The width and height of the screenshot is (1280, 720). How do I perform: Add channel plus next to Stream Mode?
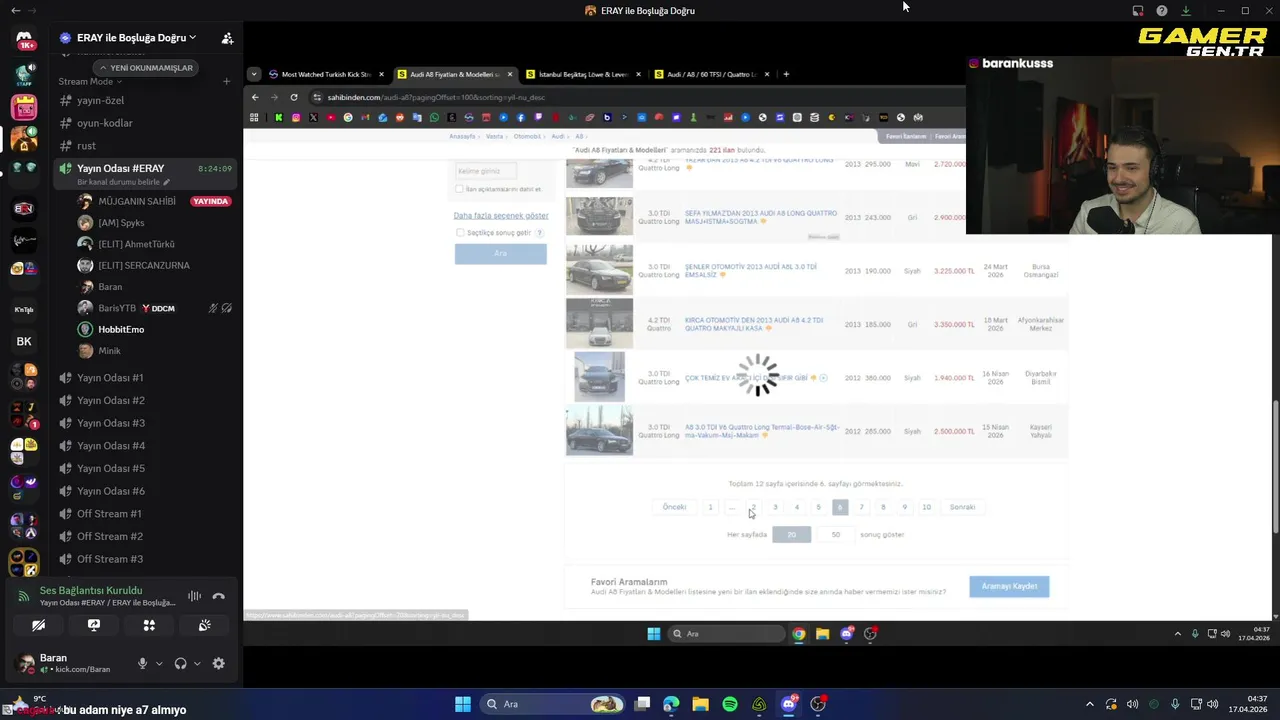(226, 81)
